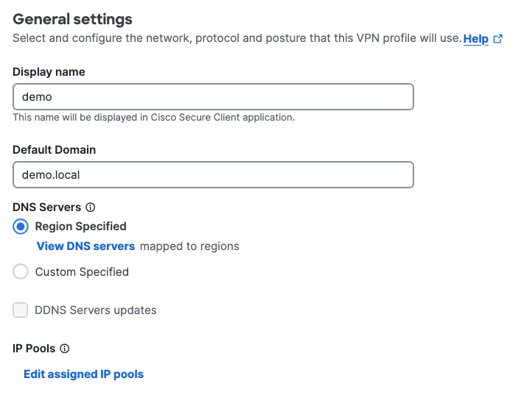Image resolution: width=521 pixels, height=395 pixels.
Task: Focus the Default Domain field containing demo.local
Action: [213, 175]
